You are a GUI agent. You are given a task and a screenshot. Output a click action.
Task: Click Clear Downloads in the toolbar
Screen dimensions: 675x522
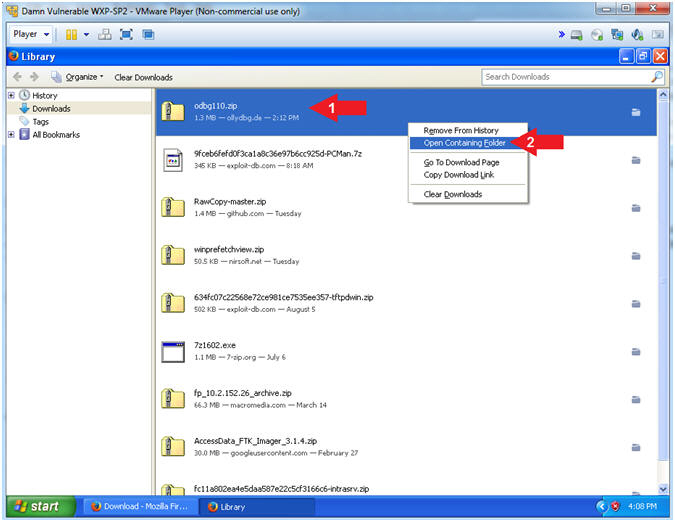[143, 77]
